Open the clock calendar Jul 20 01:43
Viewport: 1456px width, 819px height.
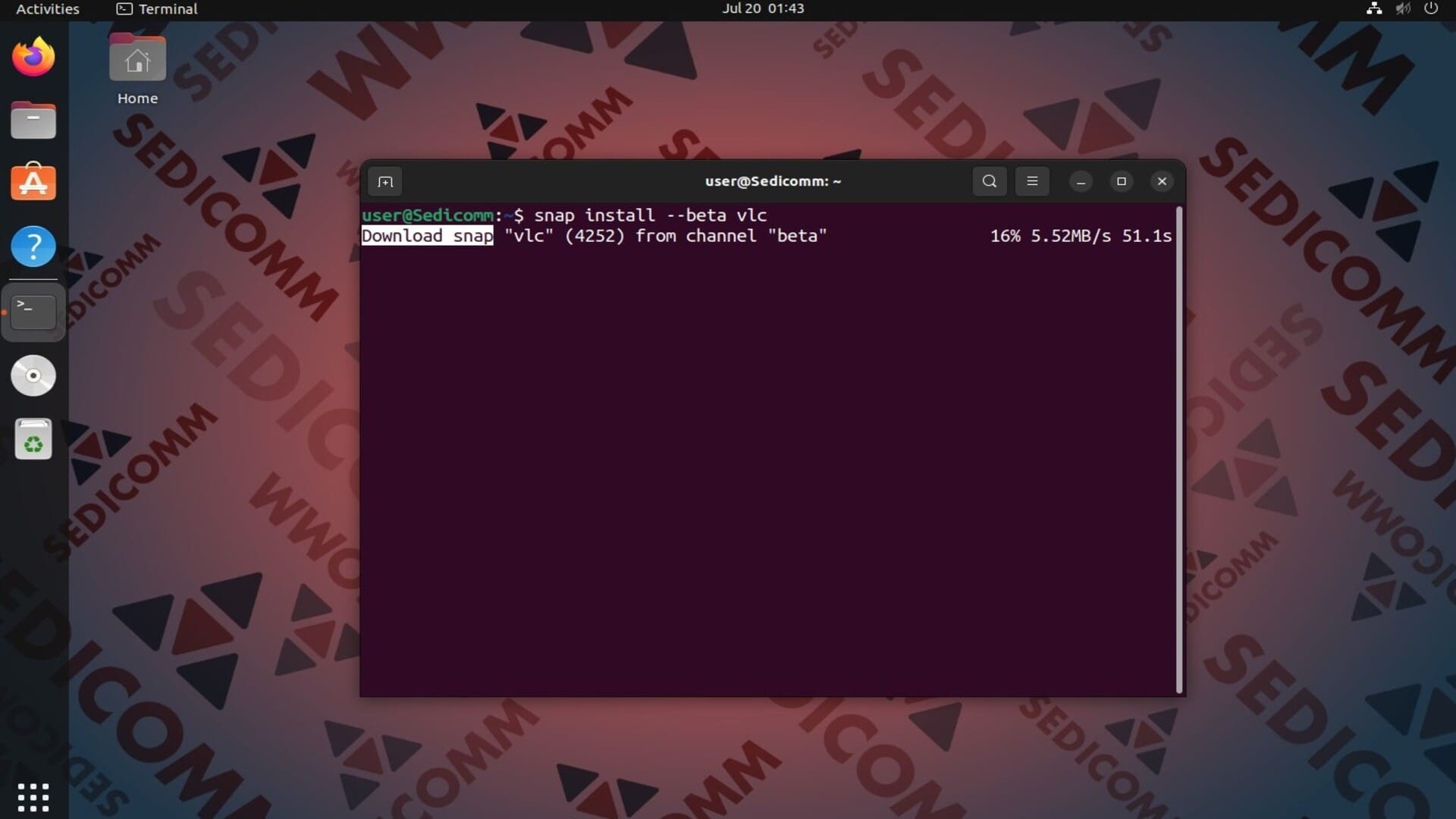[x=763, y=9]
